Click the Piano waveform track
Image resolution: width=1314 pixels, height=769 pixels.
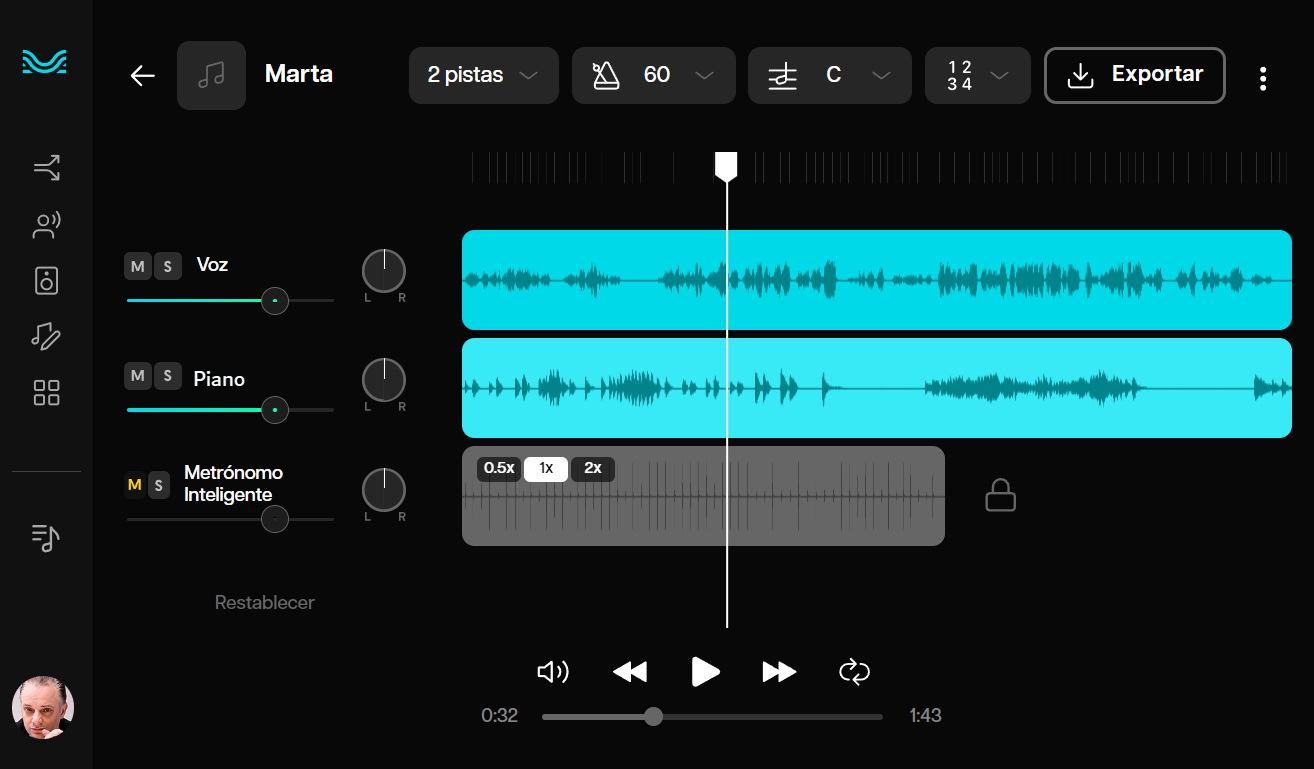pos(877,388)
